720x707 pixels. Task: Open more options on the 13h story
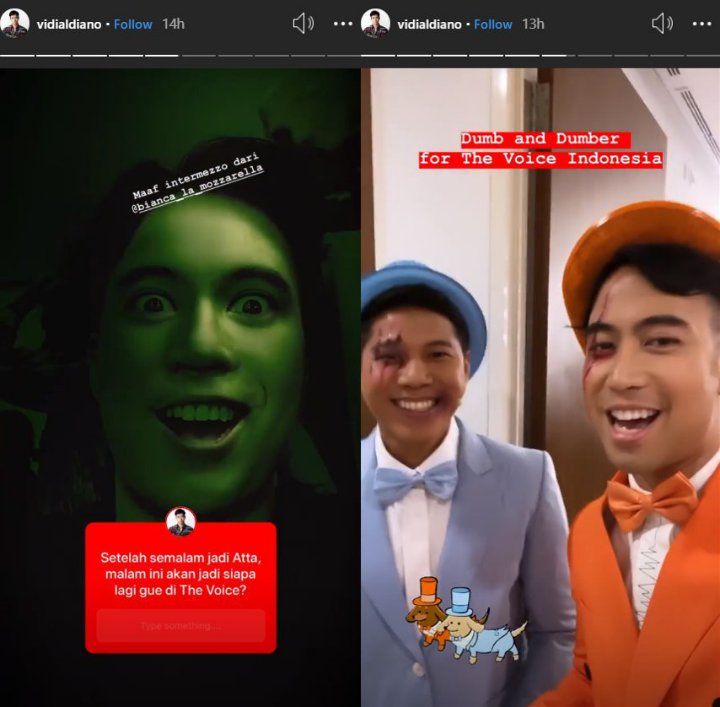(x=702, y=24)
